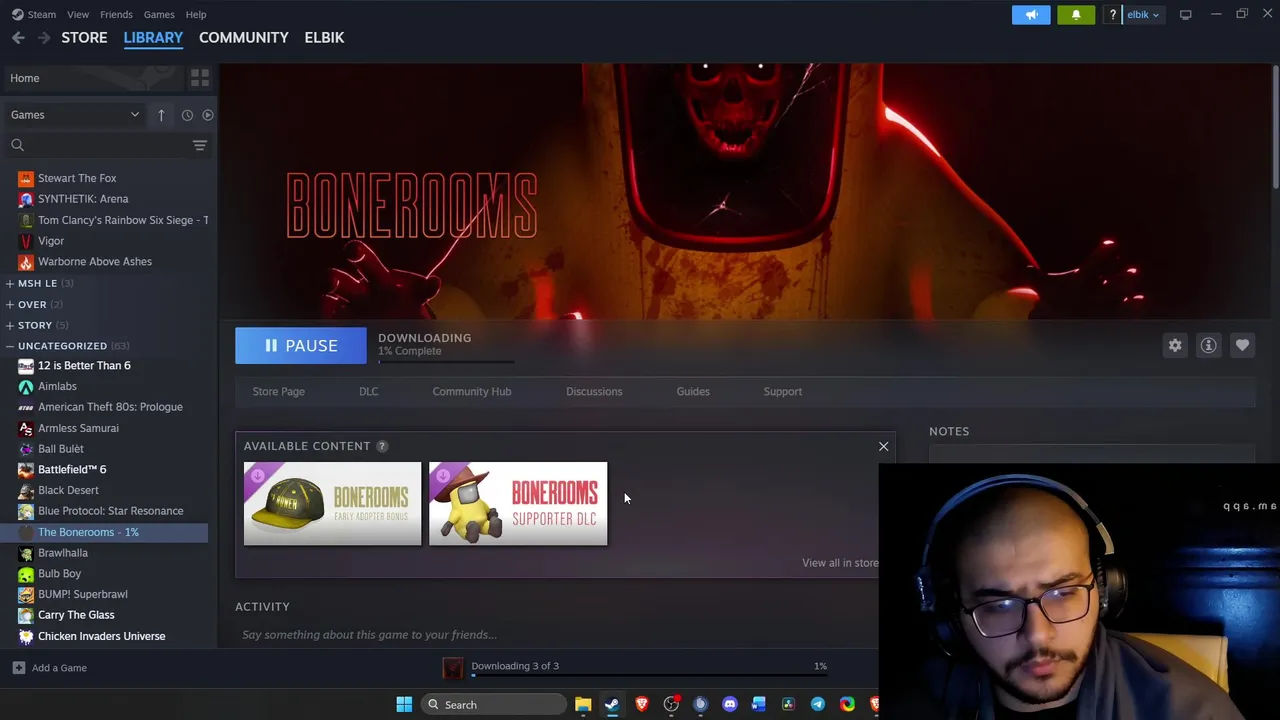Select Chicken Invaders Universe
The height and width of the screenshot is (720, 1280).
point(102,636)
